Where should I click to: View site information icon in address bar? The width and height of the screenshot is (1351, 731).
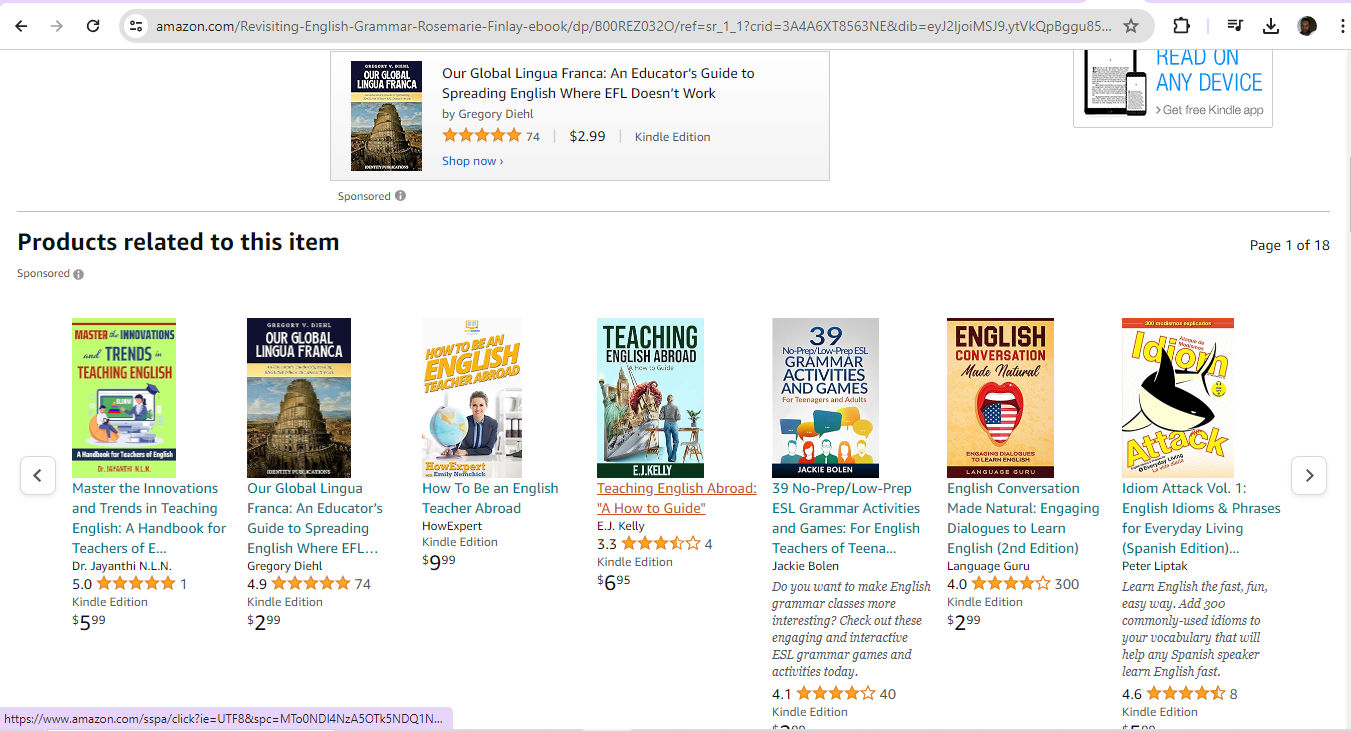click(135, 27)
